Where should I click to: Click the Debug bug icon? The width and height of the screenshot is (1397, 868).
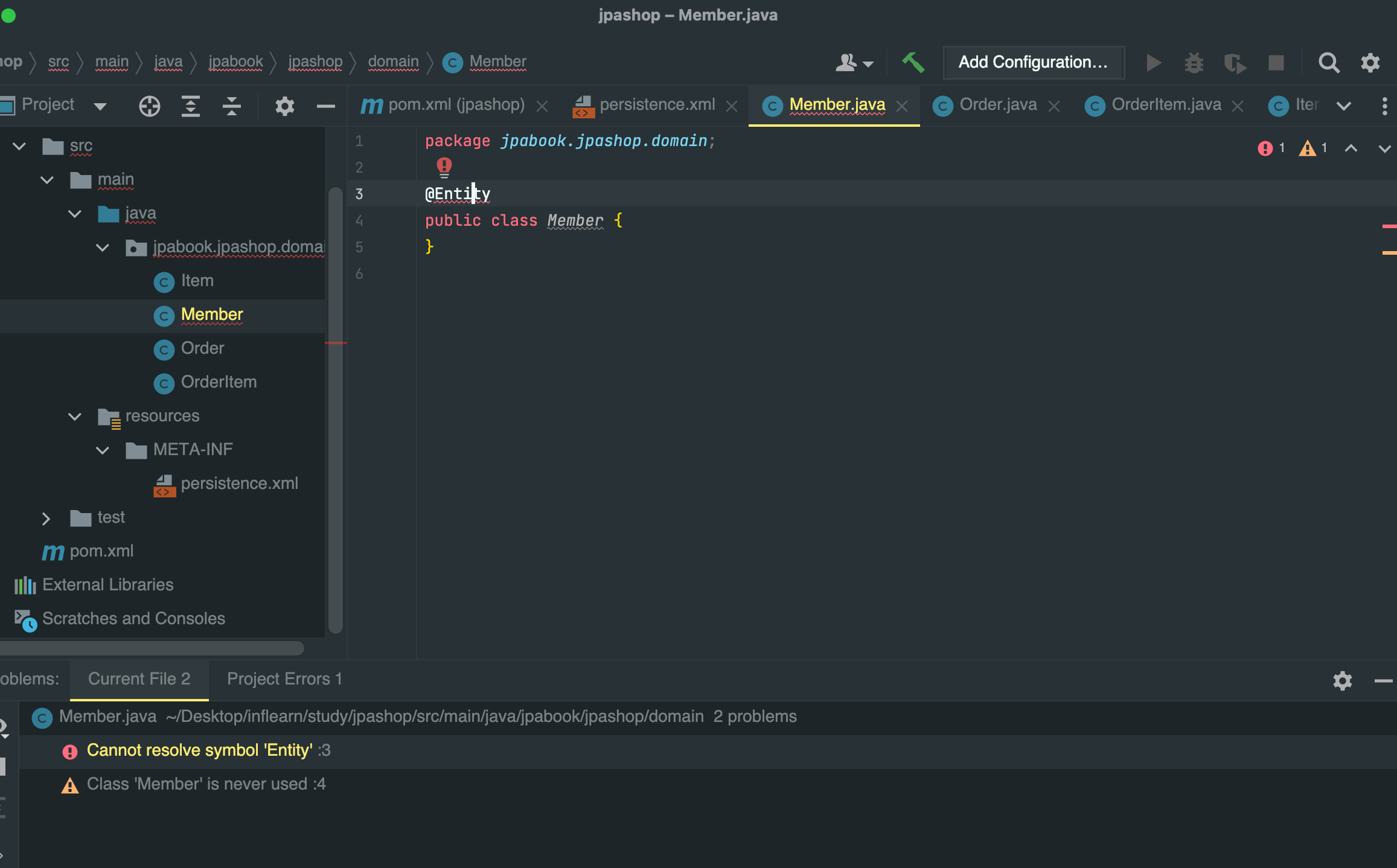(1194, 62)
